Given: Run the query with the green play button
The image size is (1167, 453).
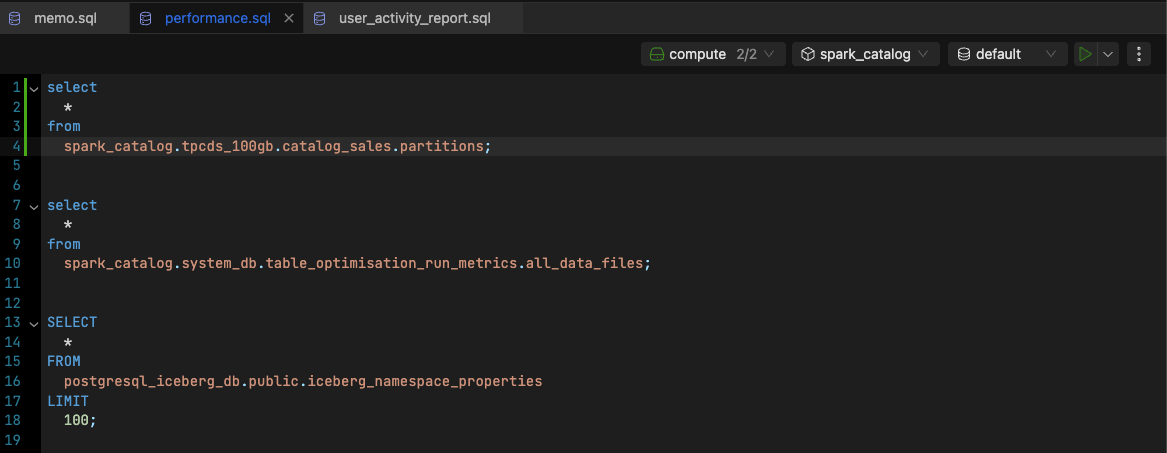Looking at the screenshot, I should click(x=1086, y=54).
